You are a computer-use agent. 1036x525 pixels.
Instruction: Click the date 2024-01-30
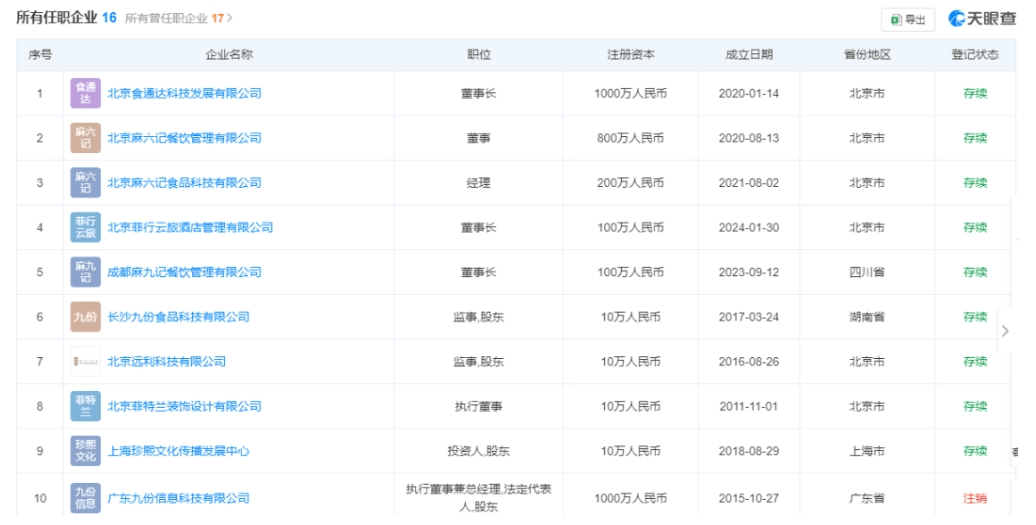click(749, 227)
